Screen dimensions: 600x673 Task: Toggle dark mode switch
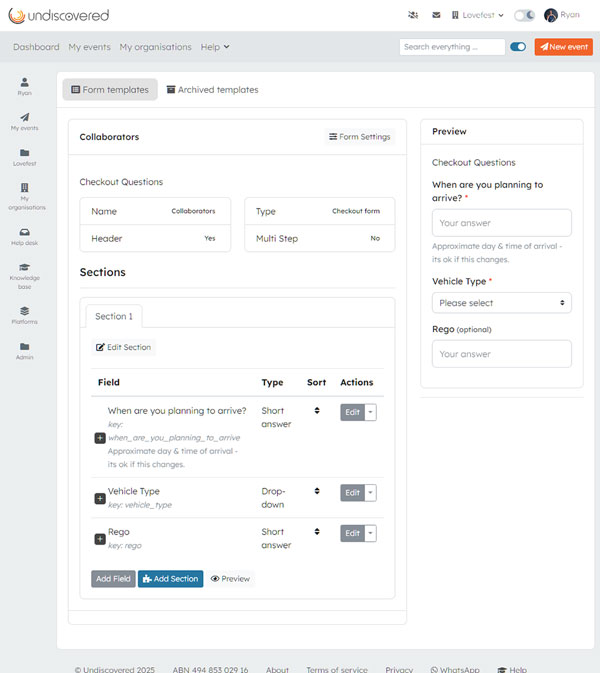(x=524, y=15)
